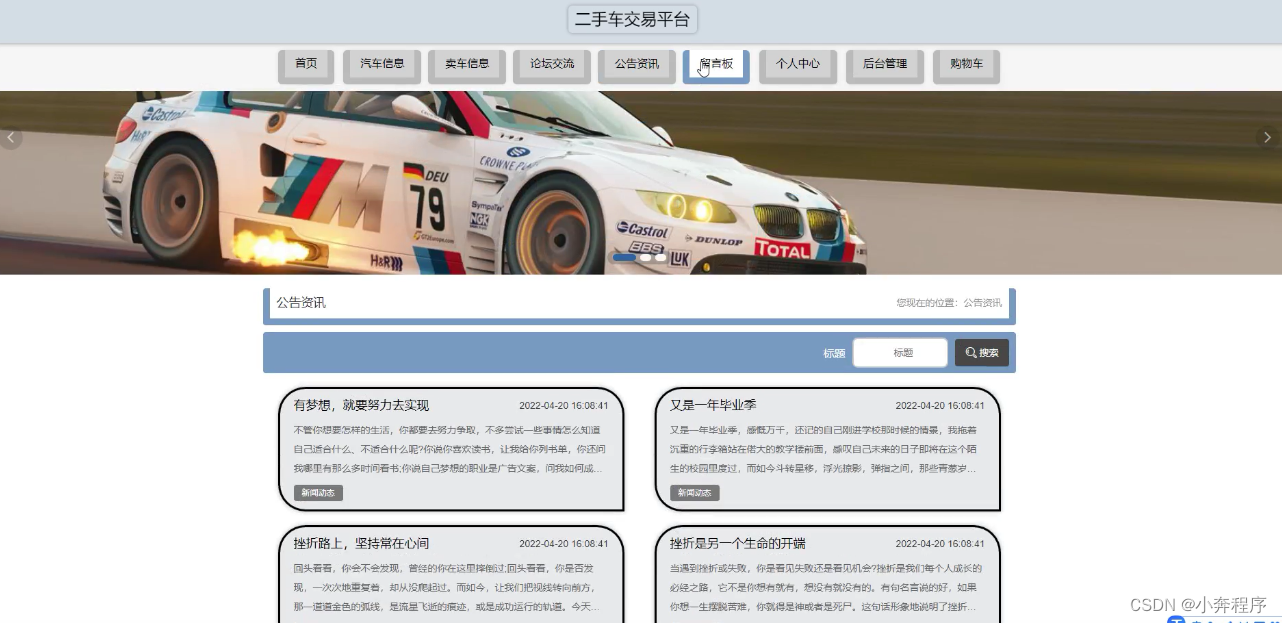Click 新闻动态 tag under 有梦想 article

319,493
